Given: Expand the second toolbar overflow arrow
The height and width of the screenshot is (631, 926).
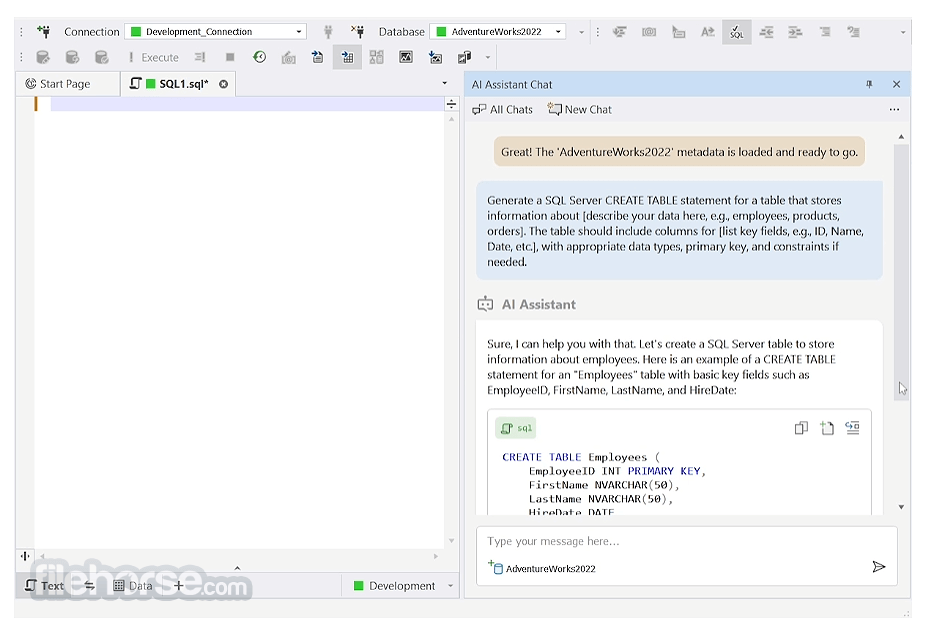Looking at the screenshot, I should [x=487, y=58].
